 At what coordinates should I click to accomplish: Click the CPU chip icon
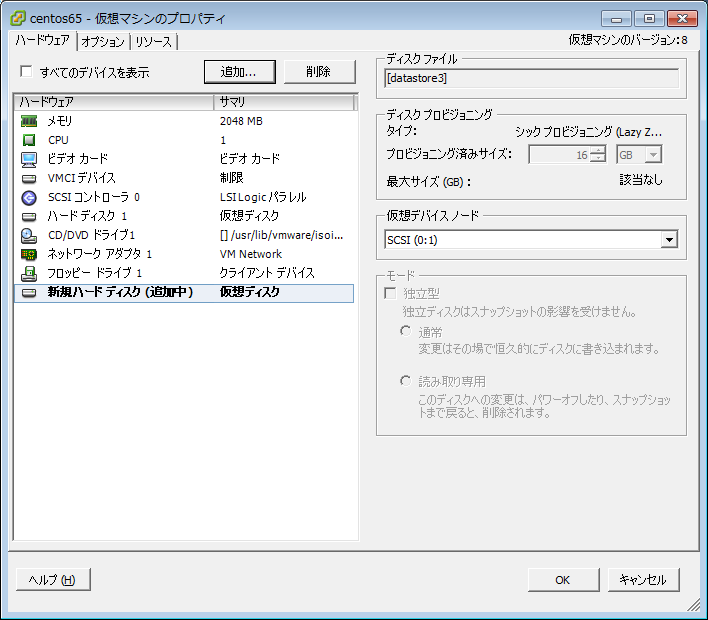click(x=29, y=140)
